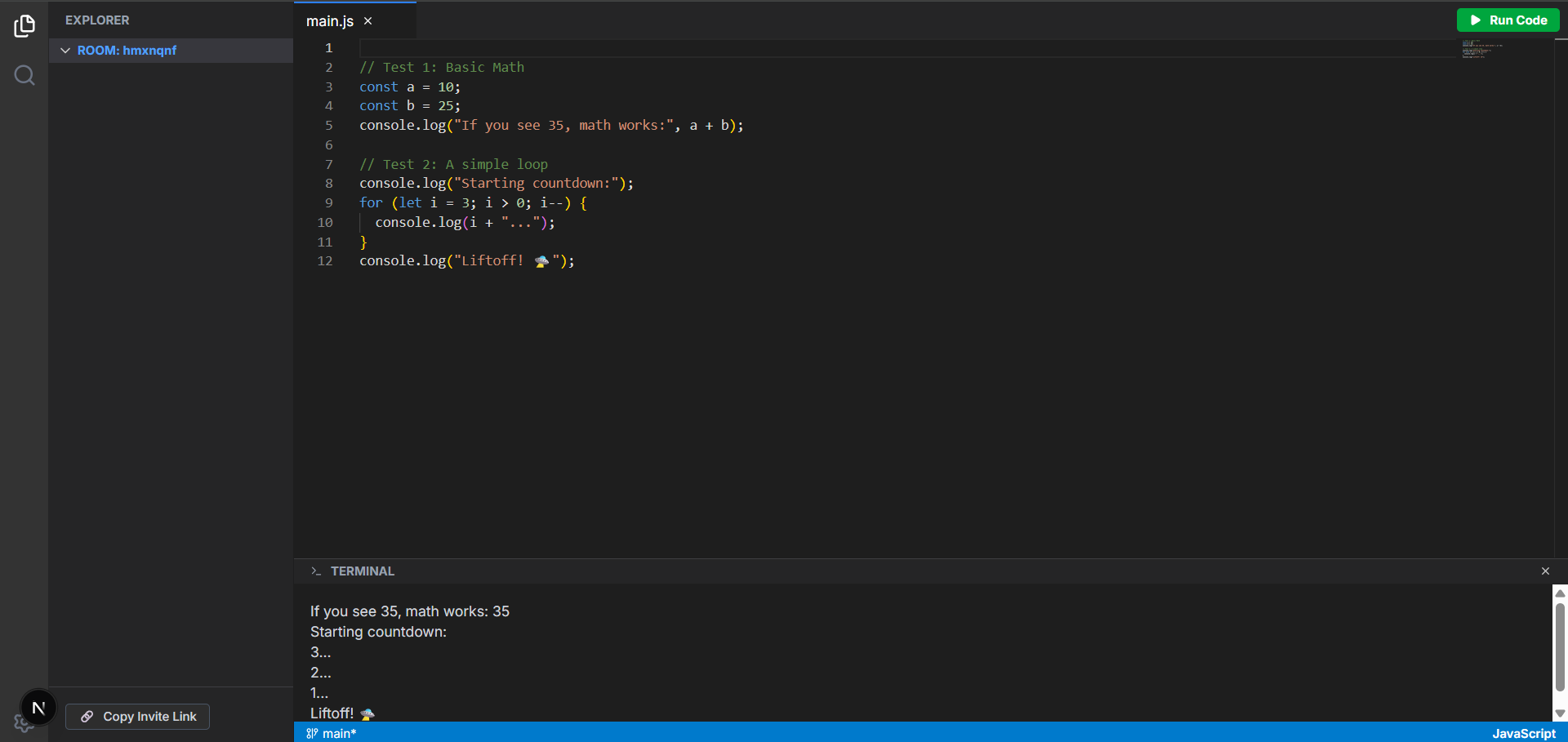The width and height of the screenshot is (1568, 742).
Task: Click line number 12 in the gutter
Action: [x=325, y=261]
